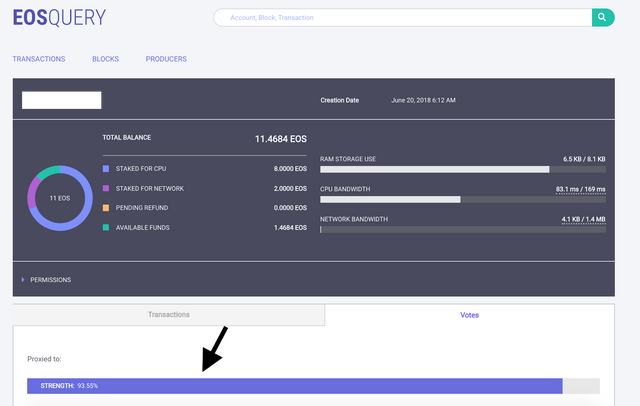The image size is (640, 406).
Task: Click the TOTAL BALANCE label
Action: 127,138
